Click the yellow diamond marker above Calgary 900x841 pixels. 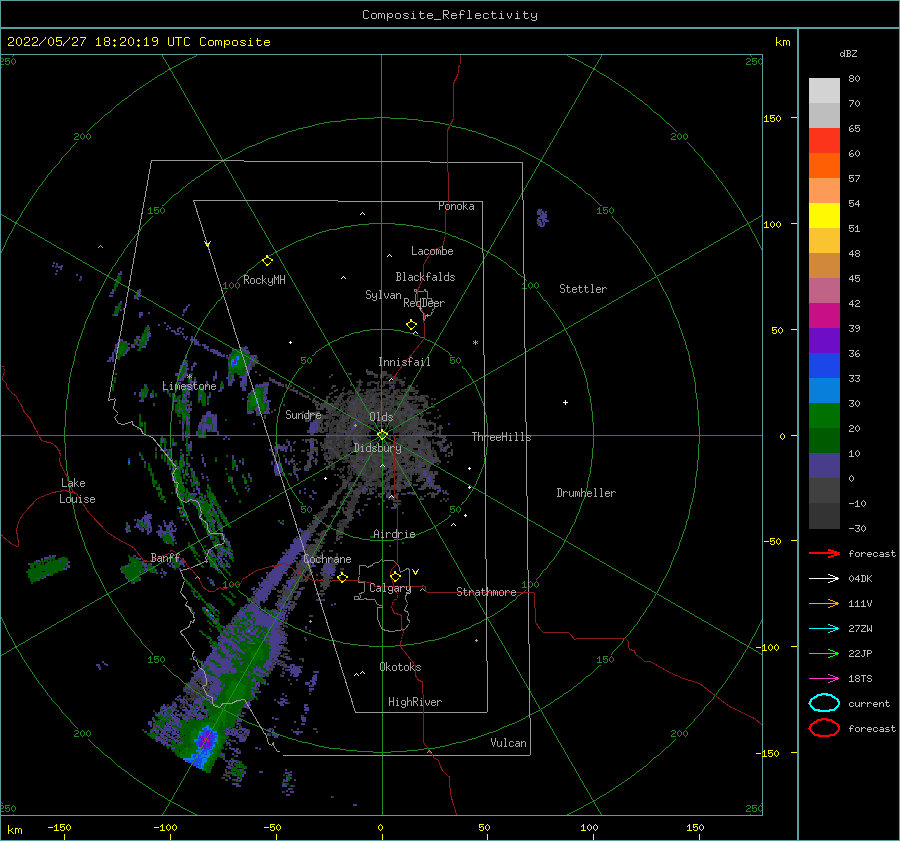(x=395, y=576)
